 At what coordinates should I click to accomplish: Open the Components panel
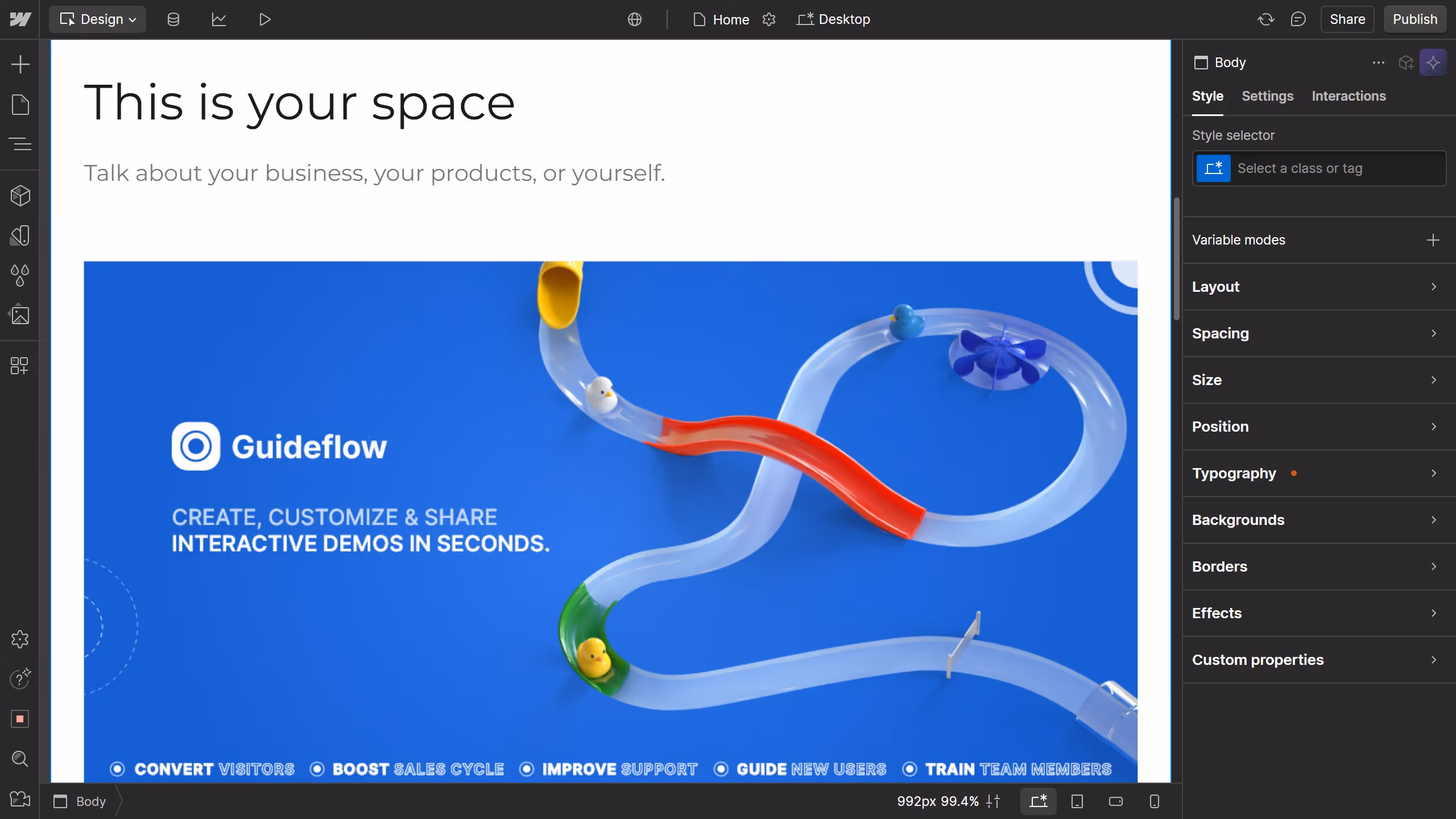tap(20, 195)
